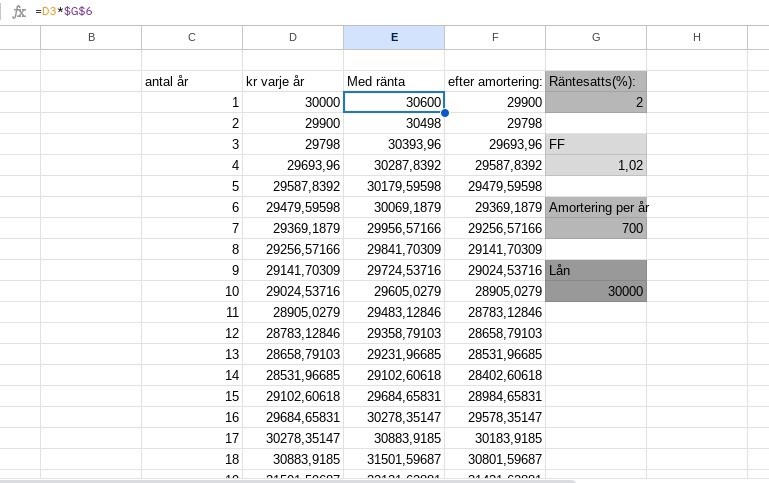The image size is (769, 483).
Task: Click the 'antal år' header cell
Action: click(x=192, y=81)
